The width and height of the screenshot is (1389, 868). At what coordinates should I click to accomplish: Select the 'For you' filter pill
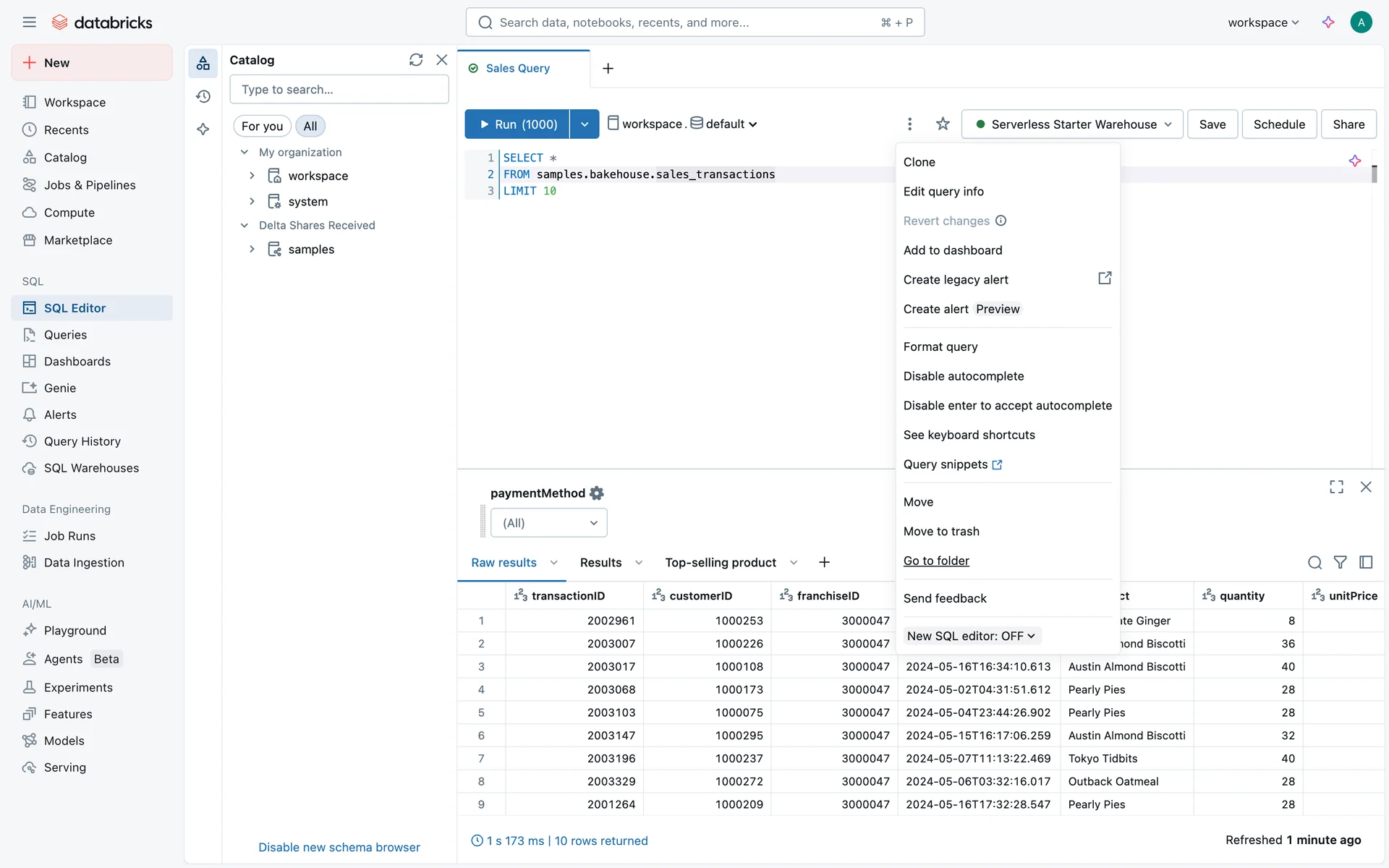coord(262,126)
